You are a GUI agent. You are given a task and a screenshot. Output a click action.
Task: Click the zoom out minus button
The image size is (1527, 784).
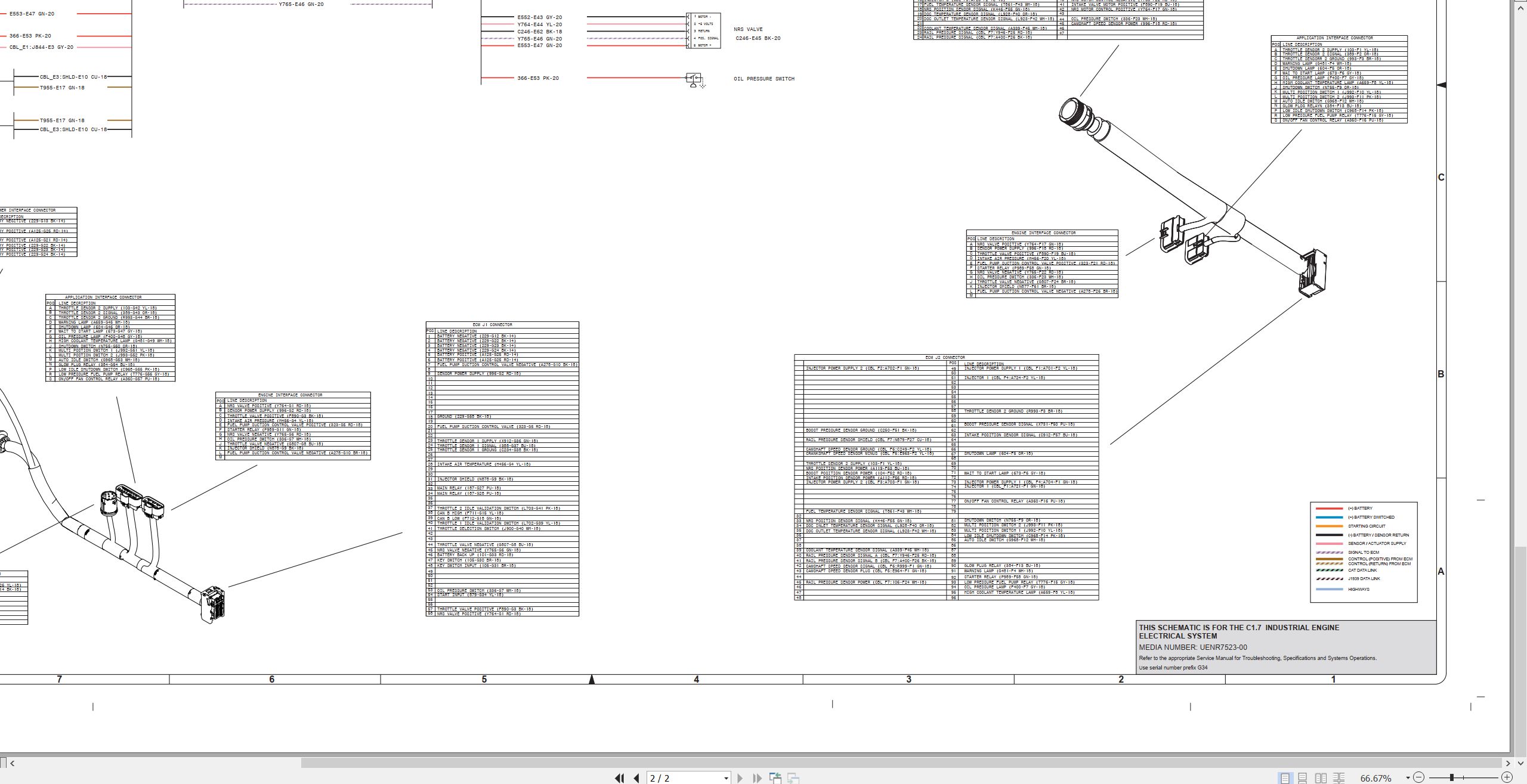[x=1419, y=777]
